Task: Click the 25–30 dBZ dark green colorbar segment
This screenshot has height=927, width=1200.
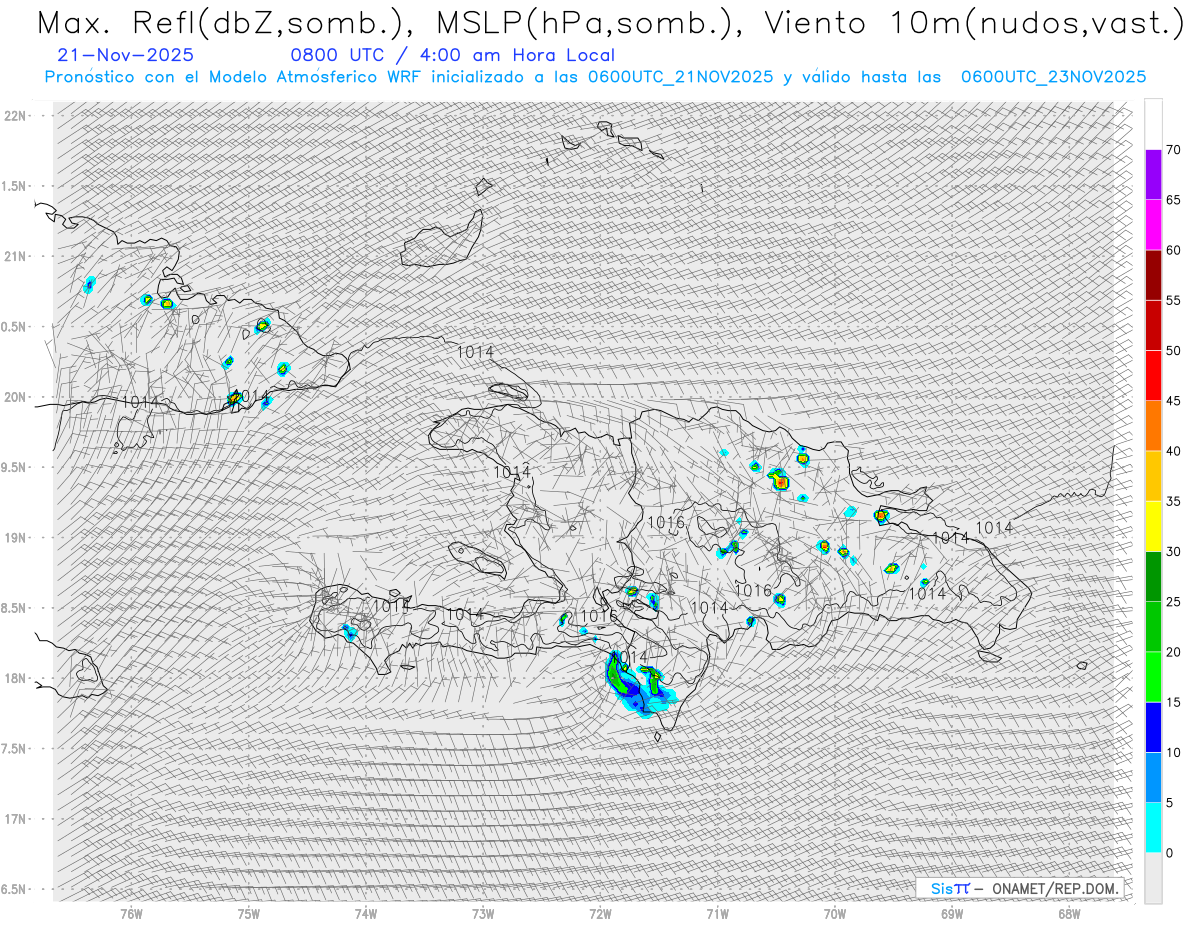Action: (1153, 577)
